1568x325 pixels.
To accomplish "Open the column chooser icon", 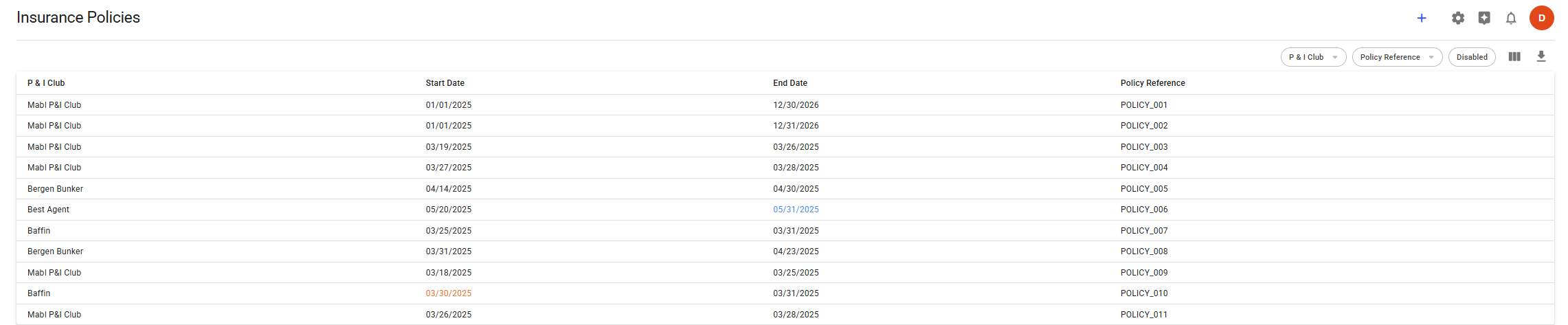I will 1514,56.
